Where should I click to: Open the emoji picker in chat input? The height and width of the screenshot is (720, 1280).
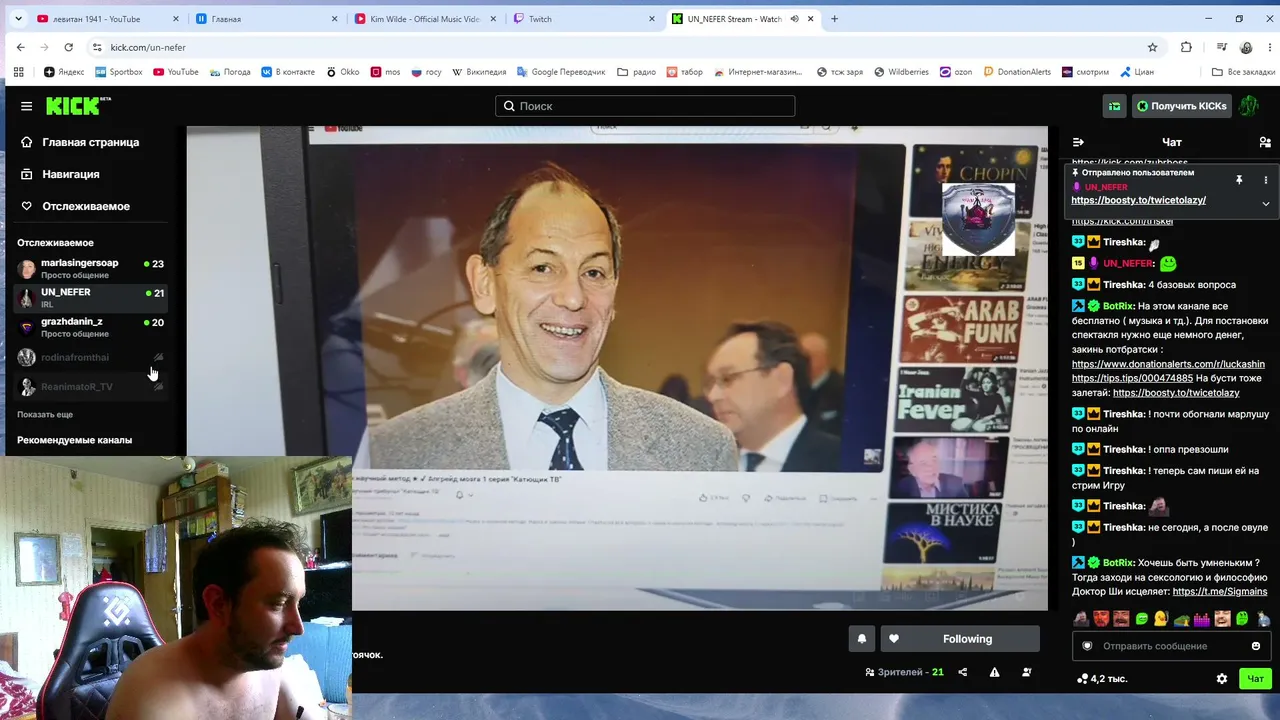1256,646
